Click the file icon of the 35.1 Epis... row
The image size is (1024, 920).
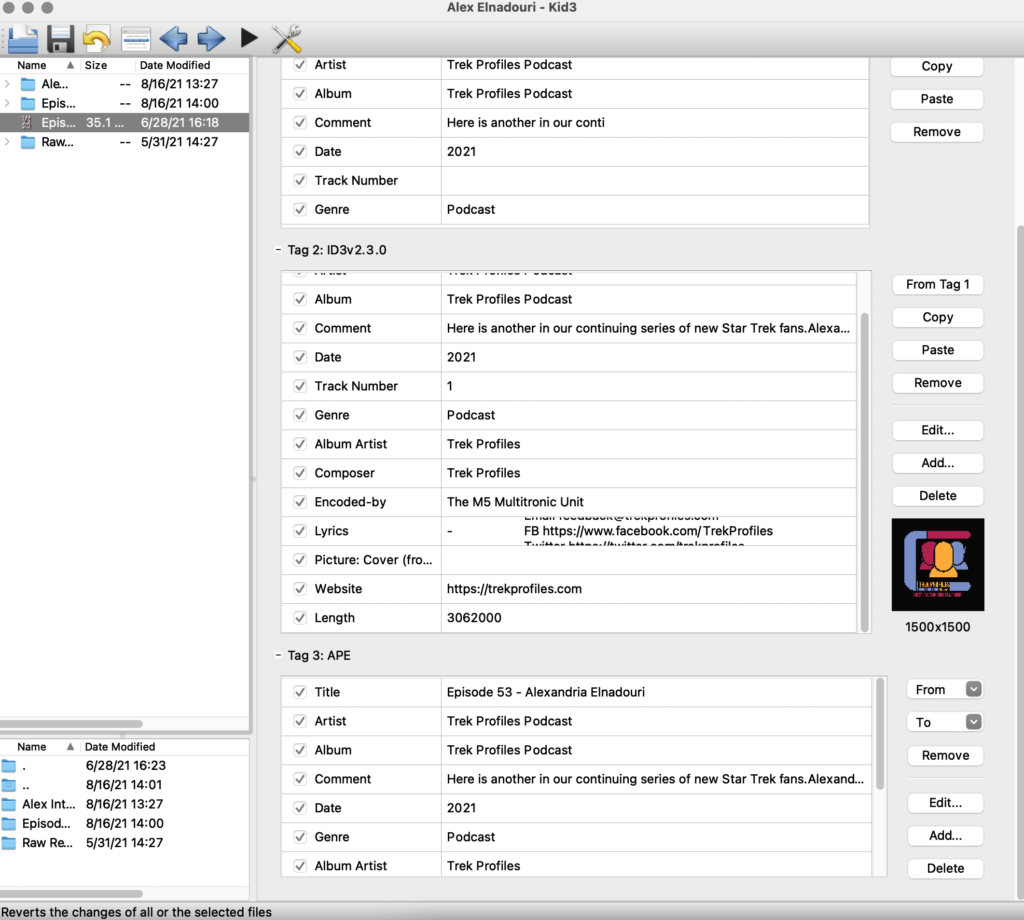pos(27,122)
